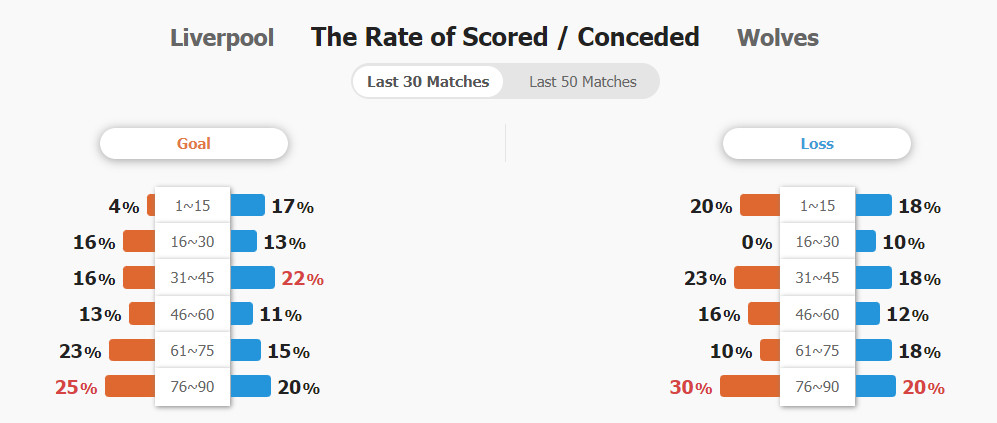This screenshot has width=997, height=423.
Task: Click the Goal section 76~90 interval label
Action: point(193,386)
